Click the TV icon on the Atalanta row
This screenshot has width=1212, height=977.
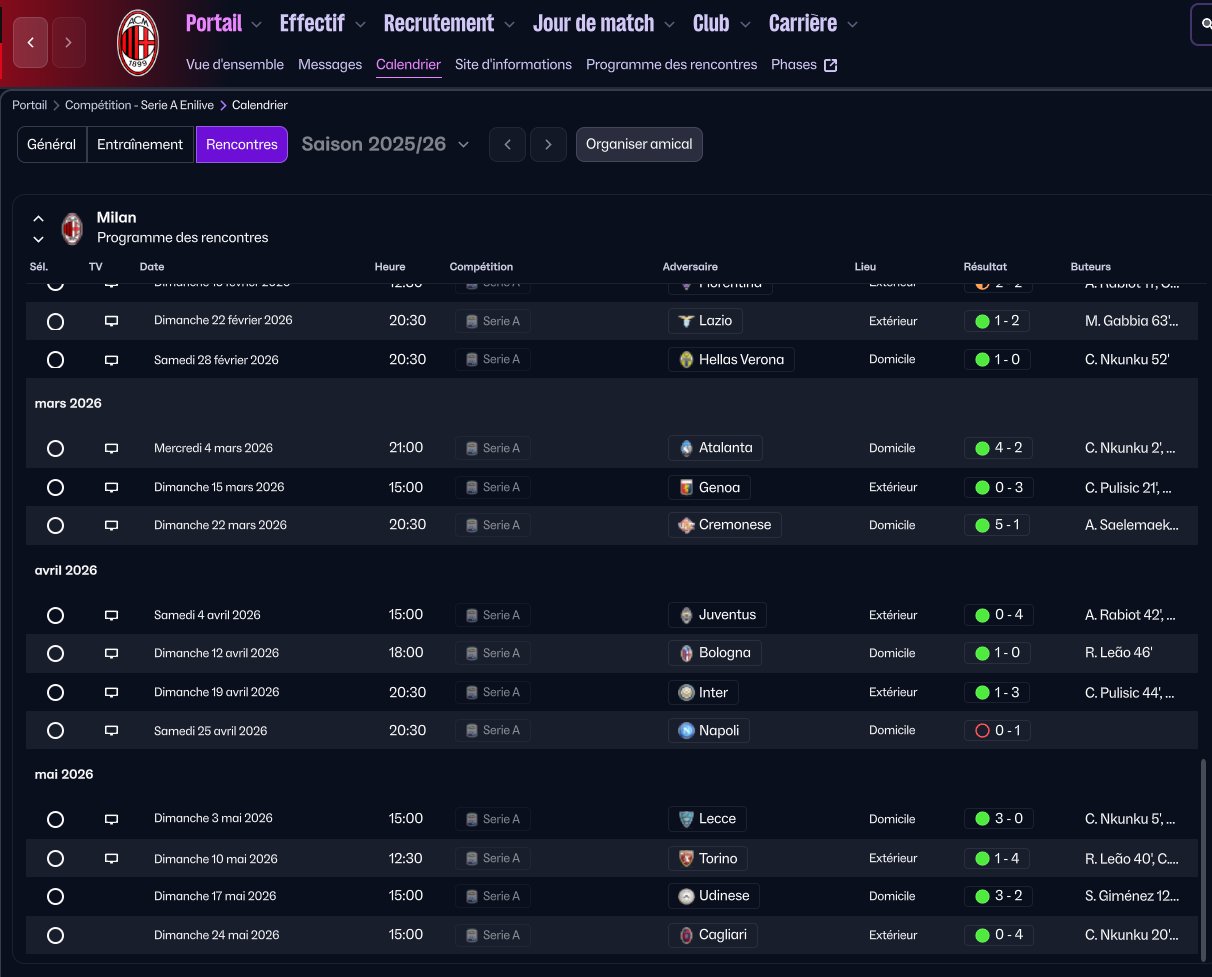click(x=111, y=448)
